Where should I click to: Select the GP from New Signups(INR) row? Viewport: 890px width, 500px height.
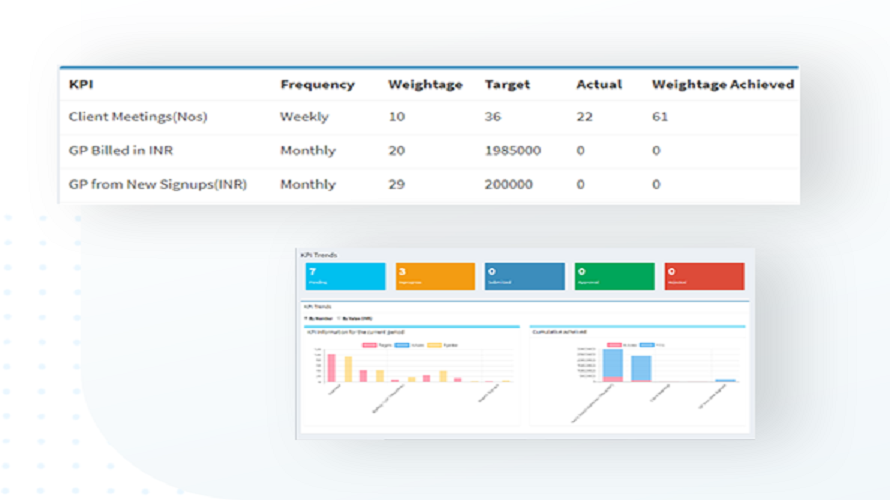[430, 184]
